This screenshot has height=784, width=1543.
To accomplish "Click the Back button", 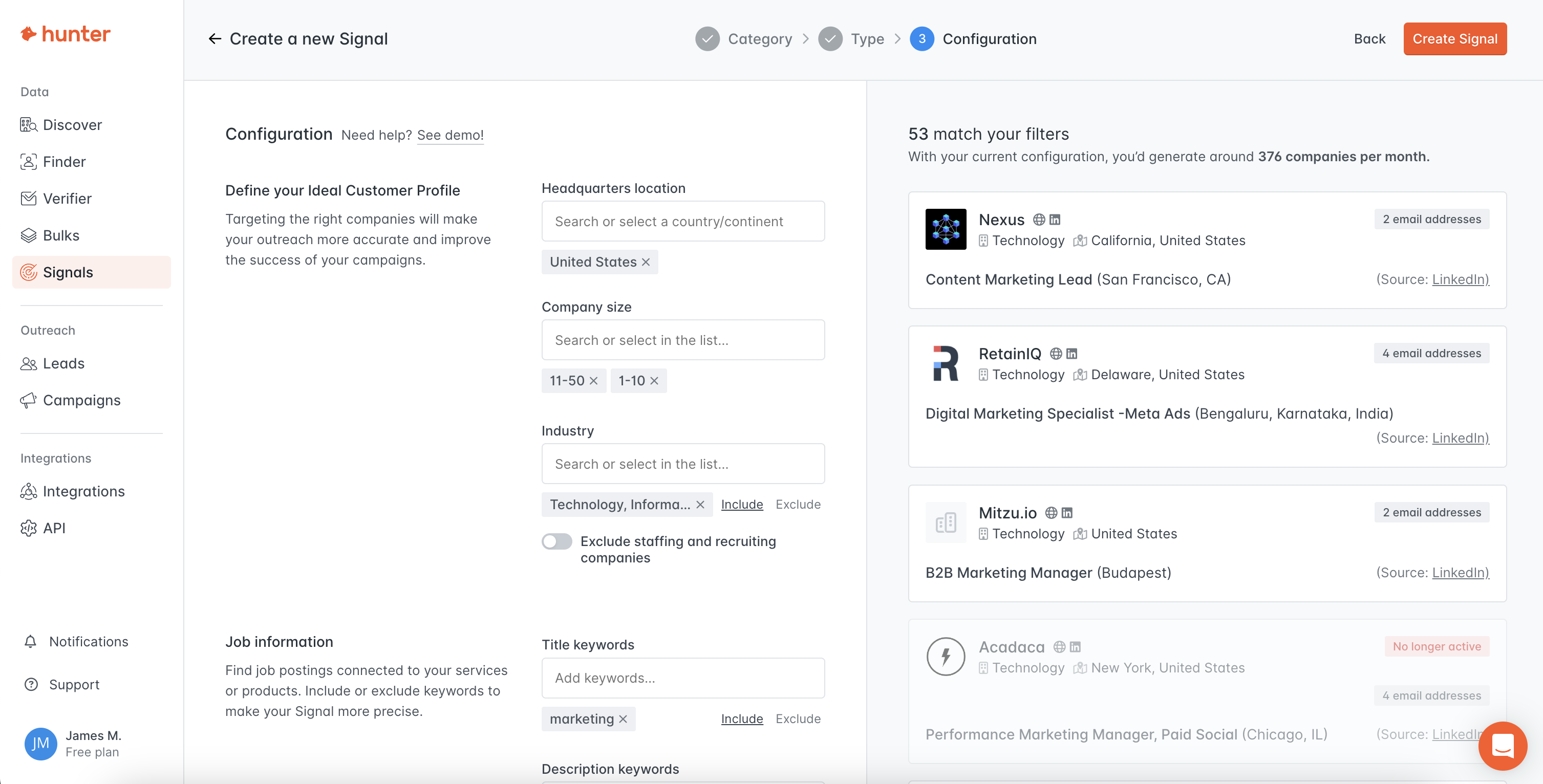I will [1369, 39].
